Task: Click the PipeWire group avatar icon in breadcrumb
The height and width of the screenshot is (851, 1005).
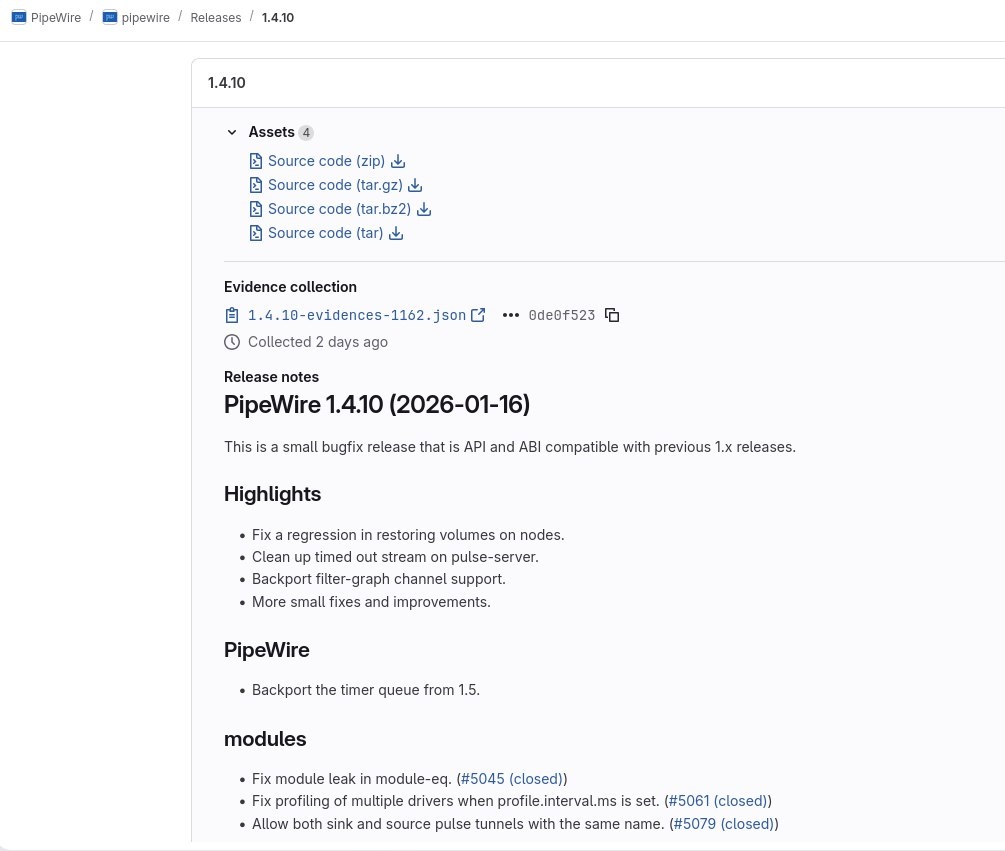Action: click(x=19, y=17)
